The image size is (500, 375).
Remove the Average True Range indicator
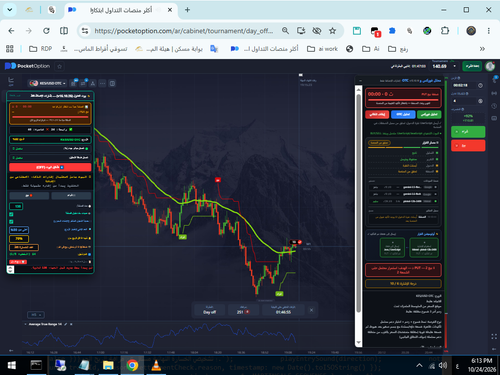click(x=71, y=324)
